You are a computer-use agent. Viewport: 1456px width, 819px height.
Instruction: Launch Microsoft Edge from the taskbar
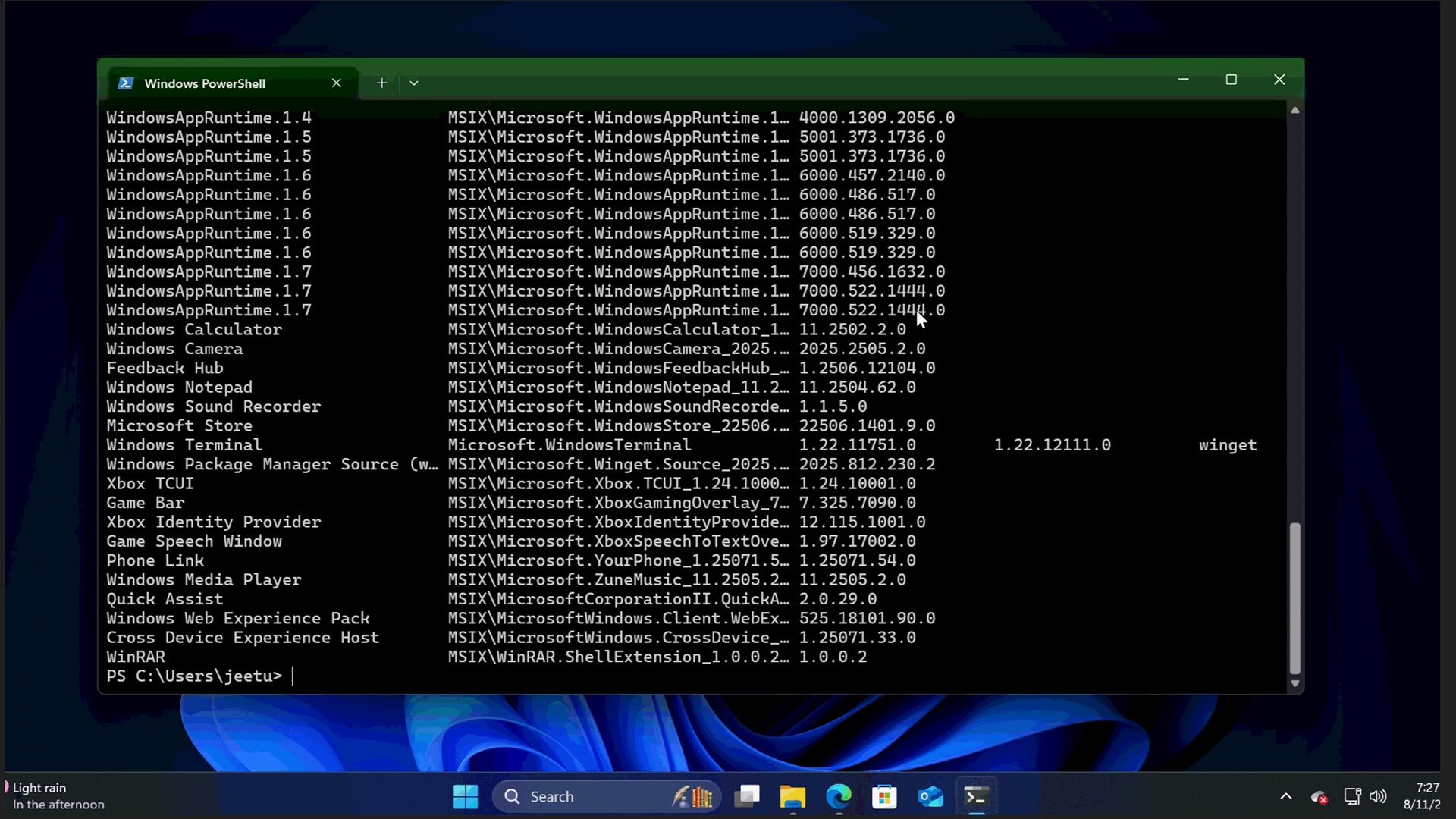pos(838,797)
